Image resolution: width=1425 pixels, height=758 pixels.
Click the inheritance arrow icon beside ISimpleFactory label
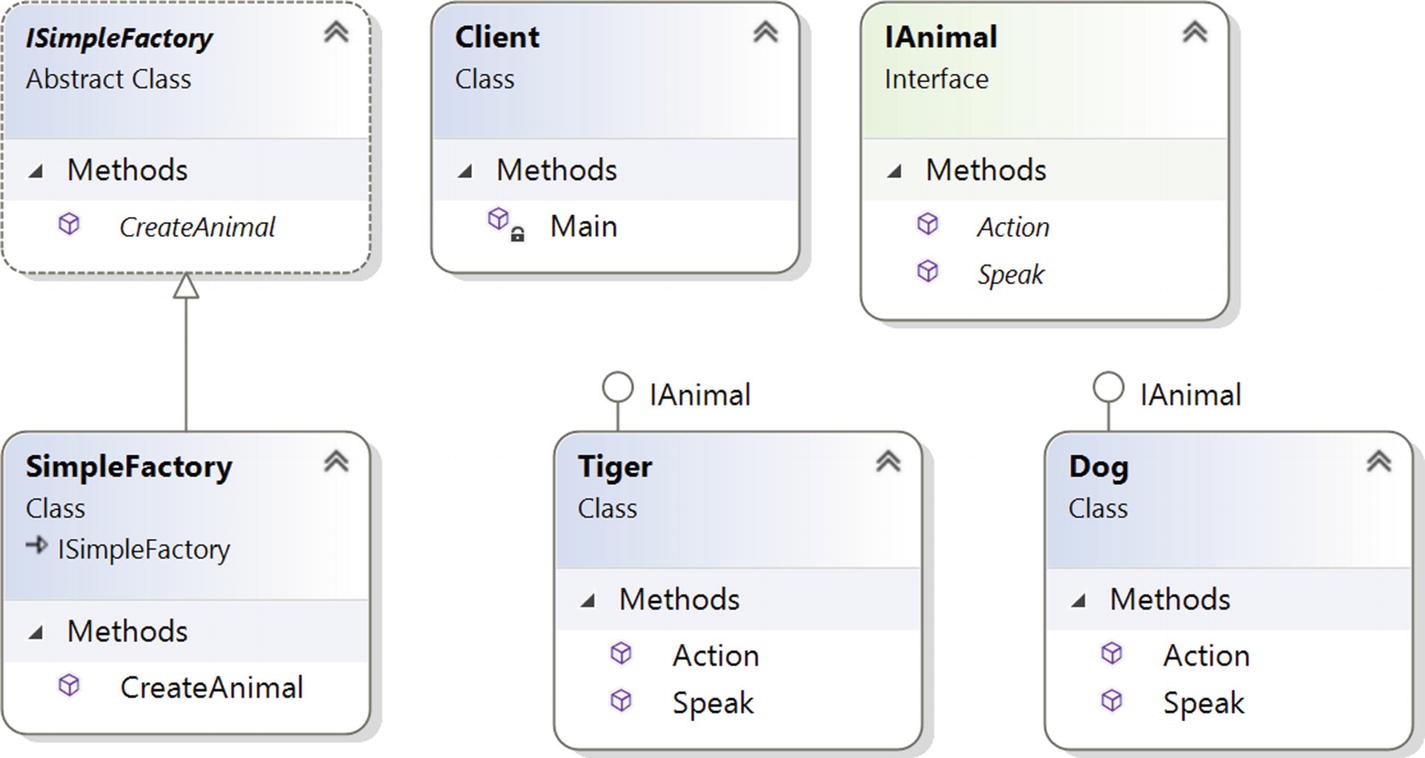37,546
